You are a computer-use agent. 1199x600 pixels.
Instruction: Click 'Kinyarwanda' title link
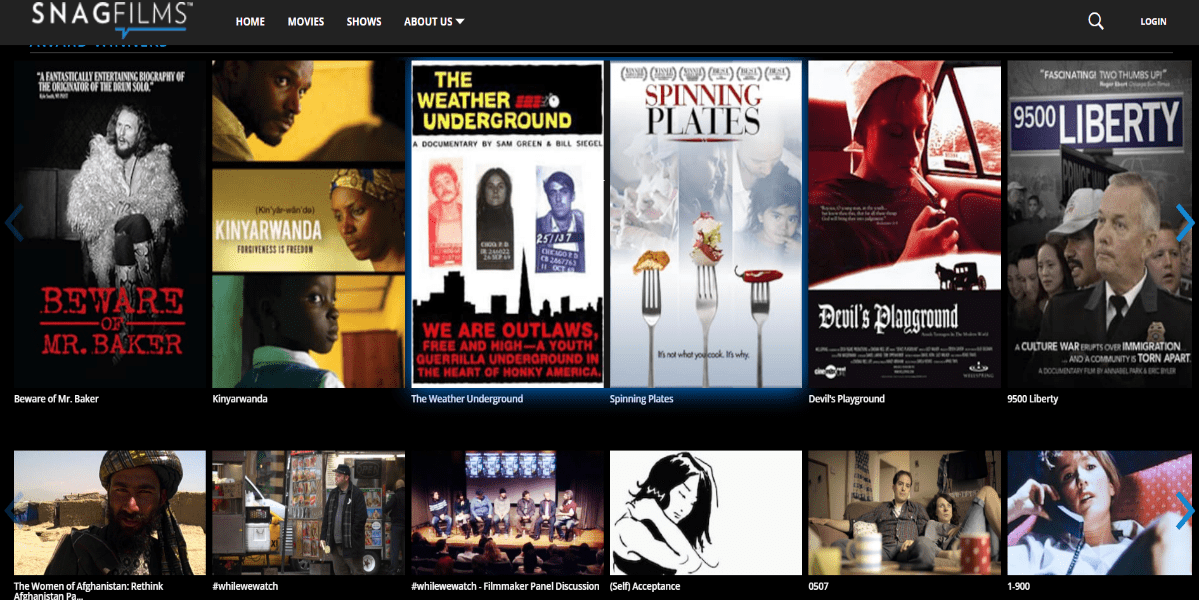(x=239, y=399)
